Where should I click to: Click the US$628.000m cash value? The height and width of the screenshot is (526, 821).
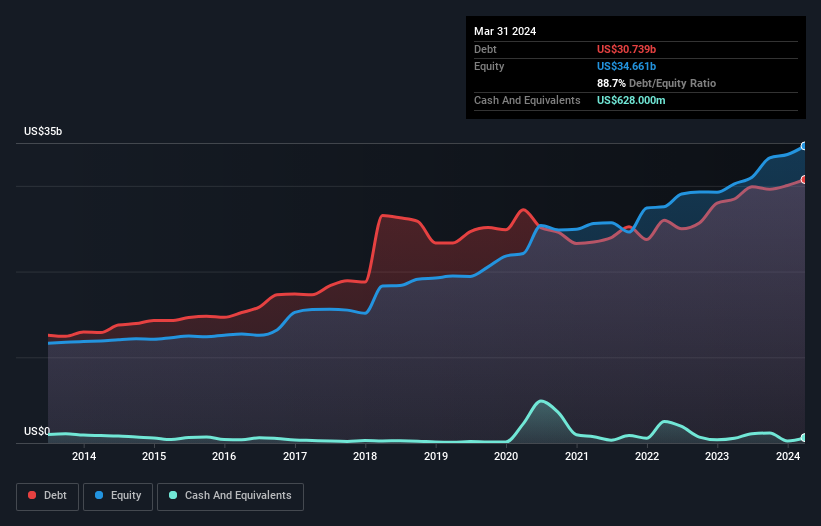(631, 100)
